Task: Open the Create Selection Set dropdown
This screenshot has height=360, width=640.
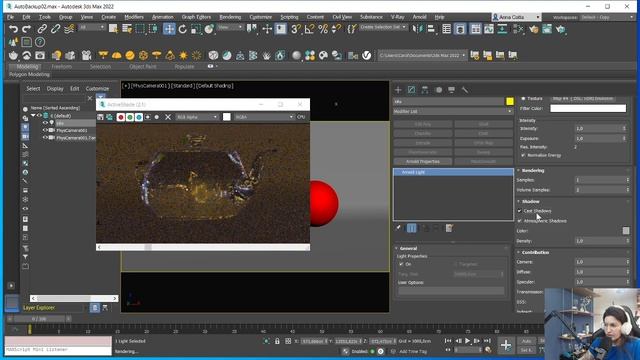Action: coord(383,27)
